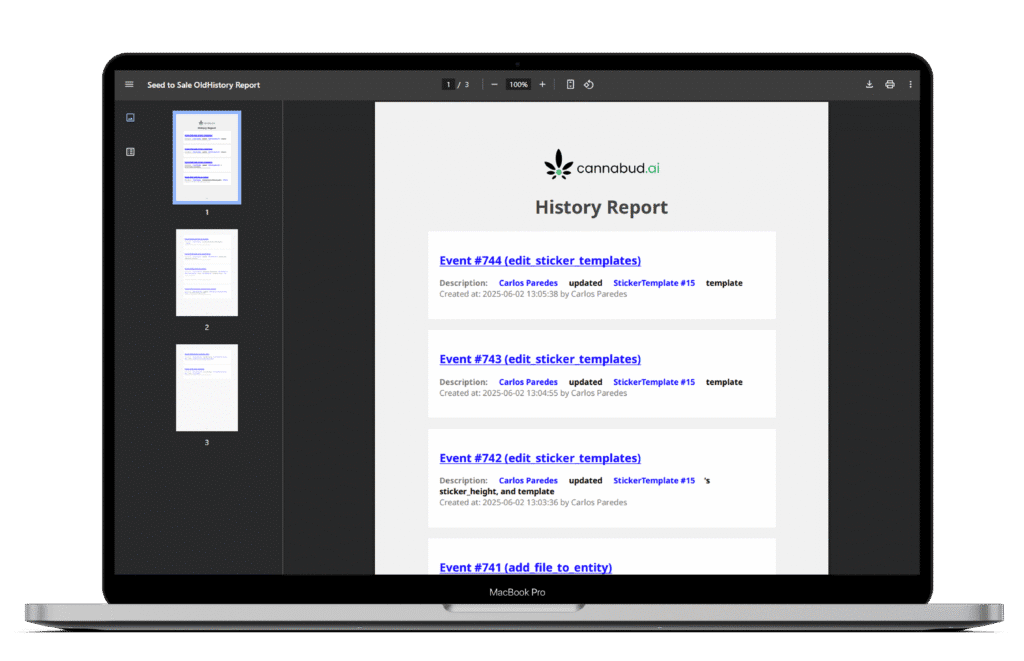The height and width of the screenshot is (661, 1024).
Task: Toggle the sidebar with the hamburger menu icon
Action: 129,85
